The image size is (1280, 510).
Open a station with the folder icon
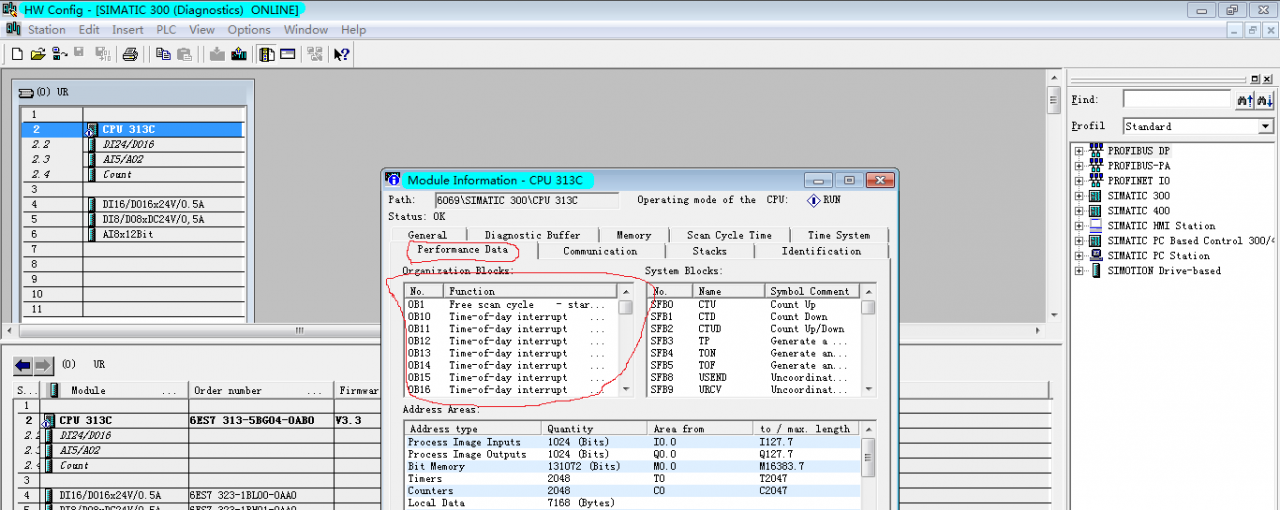pos(38,54)
